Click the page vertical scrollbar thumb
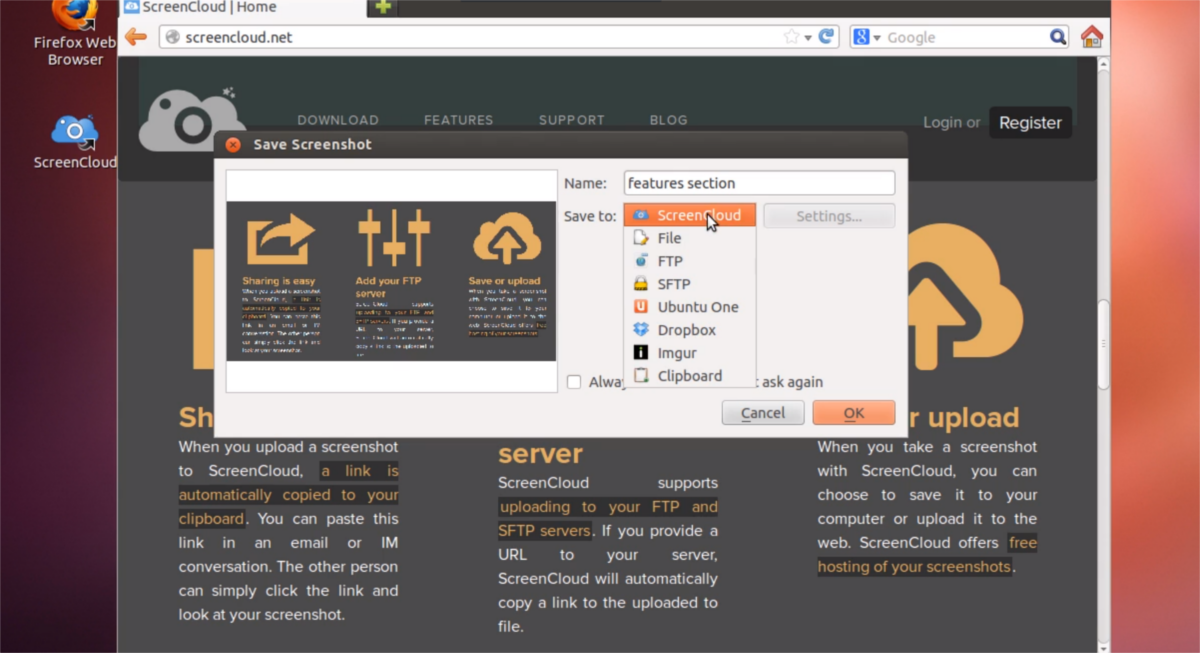Screen dimensions: 1200x653 coord(1104,345)
